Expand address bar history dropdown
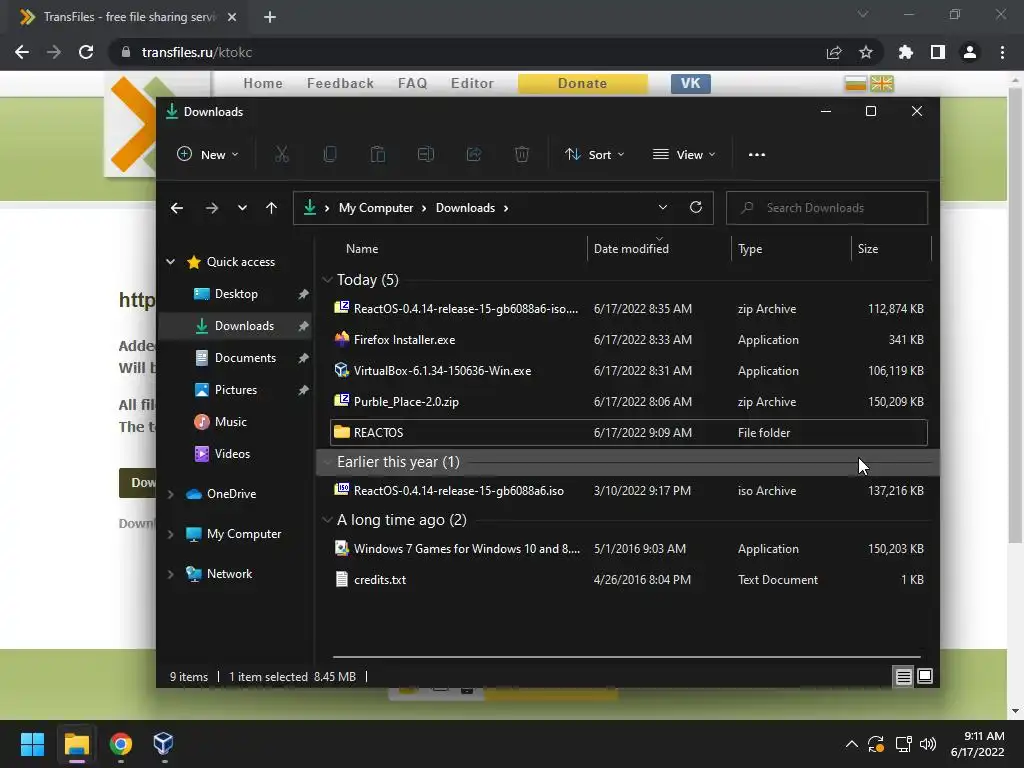This screenshot has width=1024, height=768. pyautogui.click(x=663, y=207)
